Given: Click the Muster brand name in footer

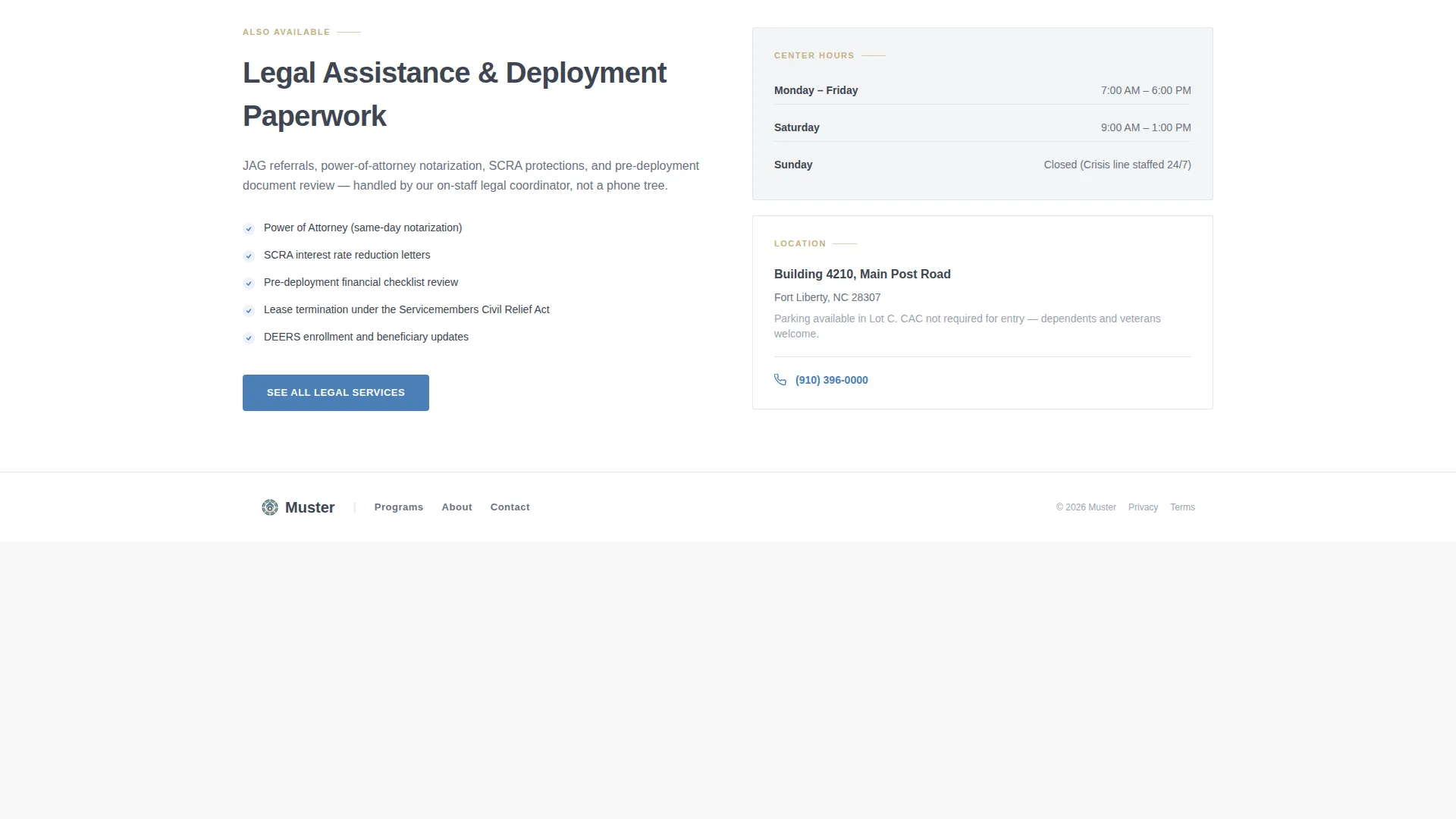Looking at the screenshot, I should tap(310, 507).
